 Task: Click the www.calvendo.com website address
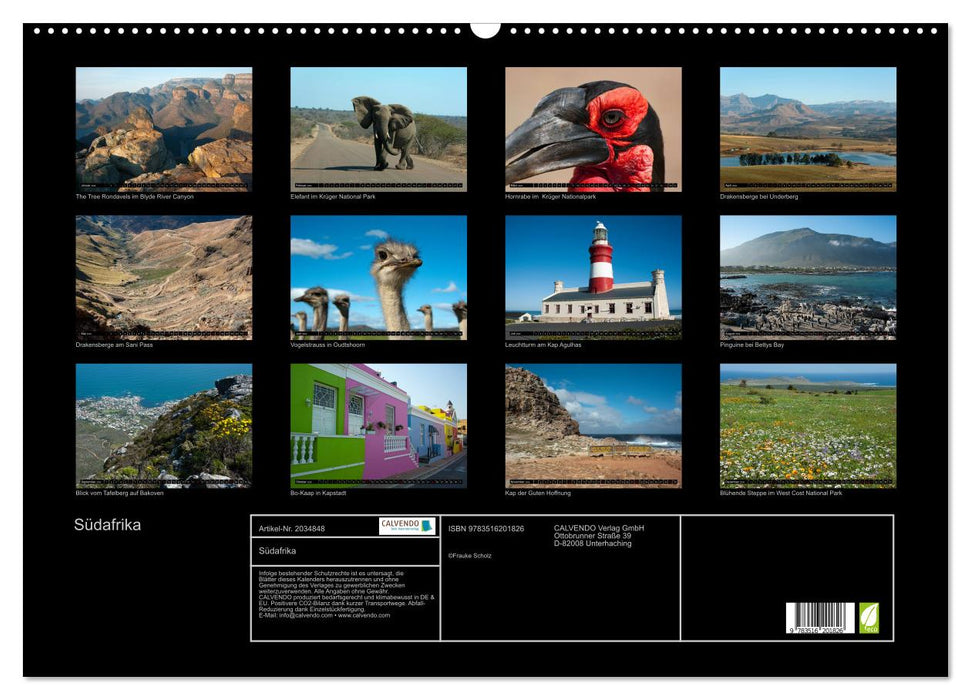[364, 615]
